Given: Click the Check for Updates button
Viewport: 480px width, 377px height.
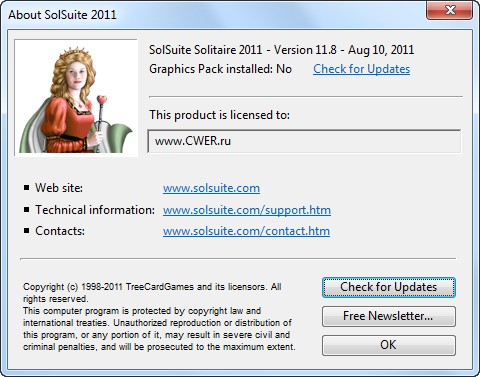Looking at the screenshot, I should point(389,287).
